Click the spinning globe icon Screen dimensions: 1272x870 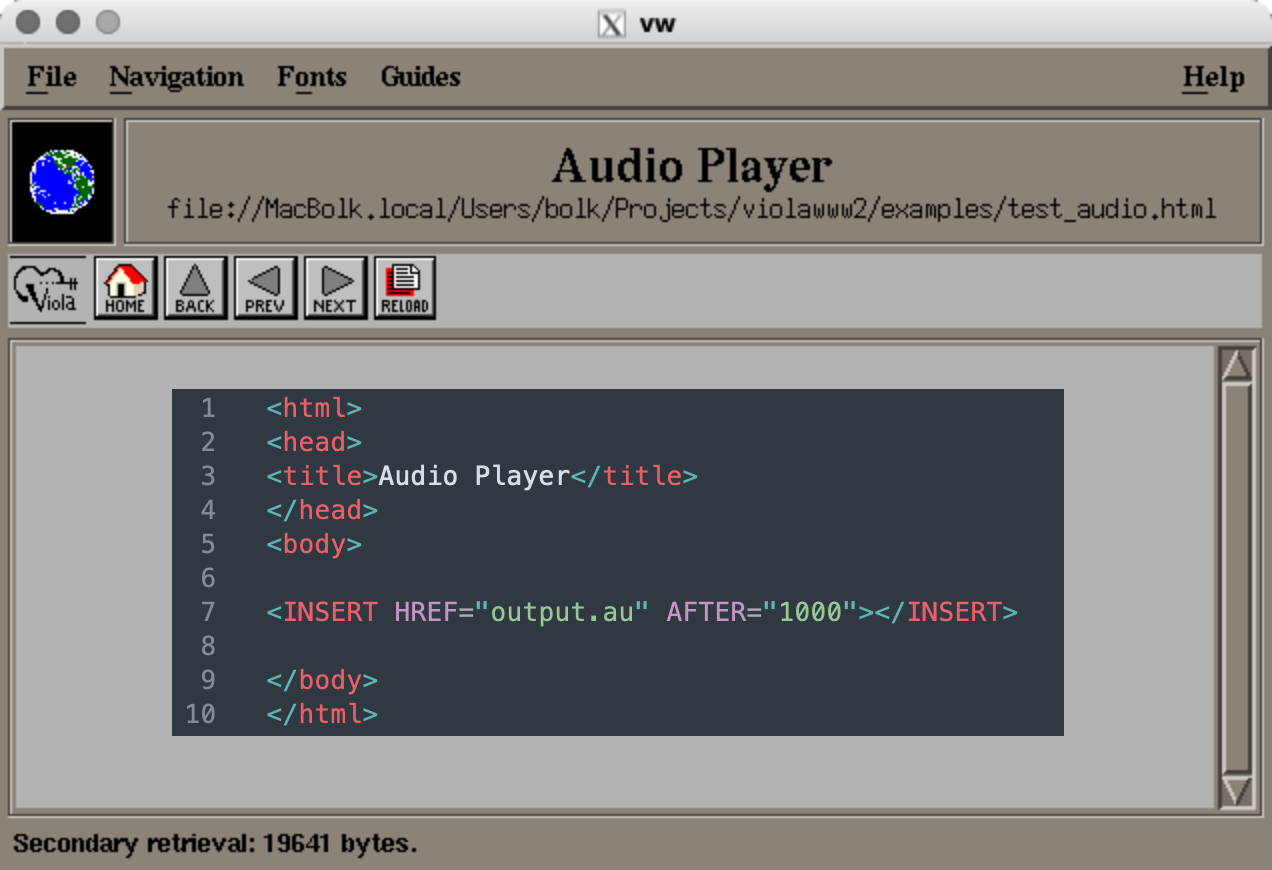click(62, 182)
